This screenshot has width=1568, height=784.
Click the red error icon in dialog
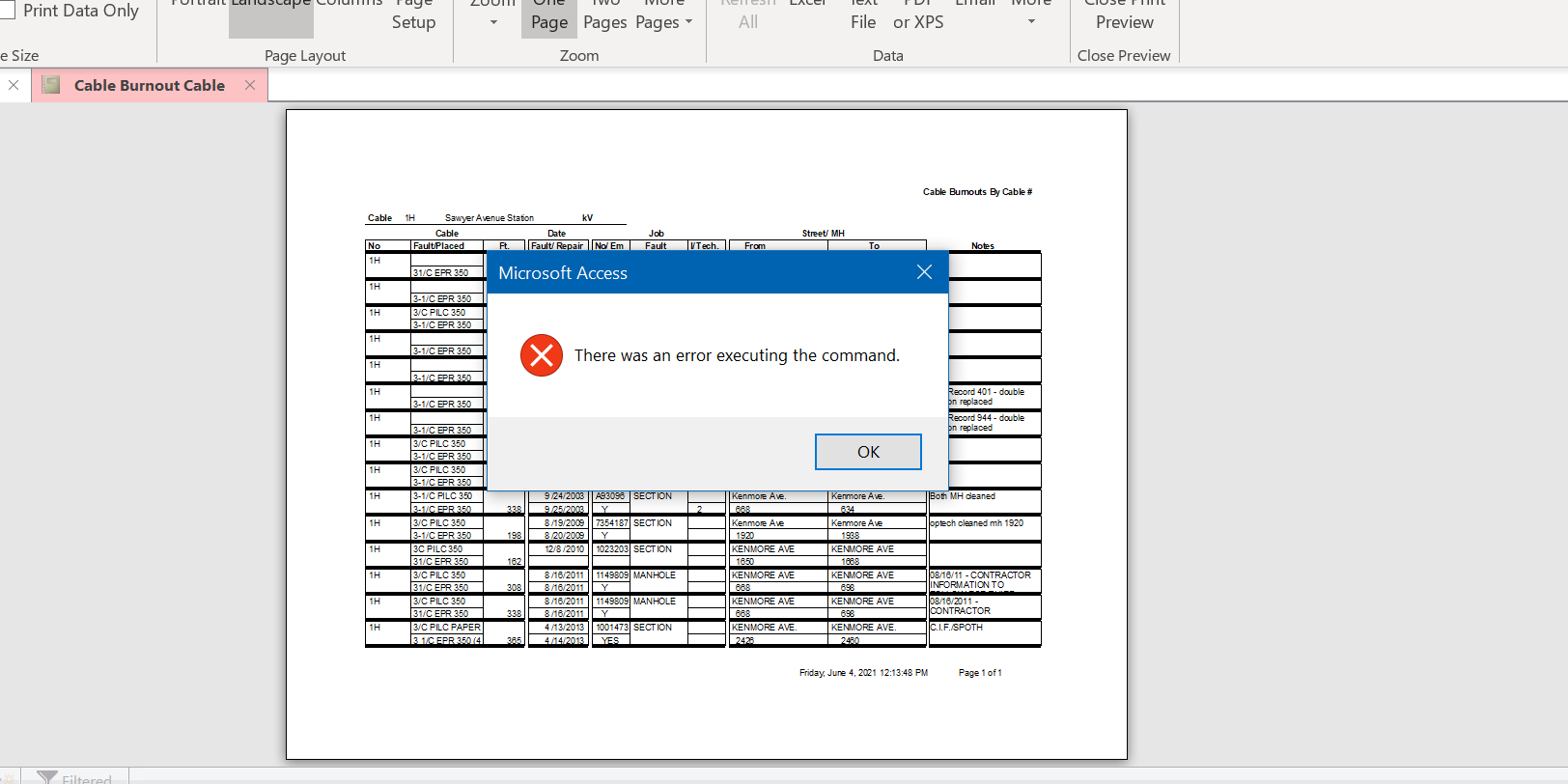(x=542, y=355)
